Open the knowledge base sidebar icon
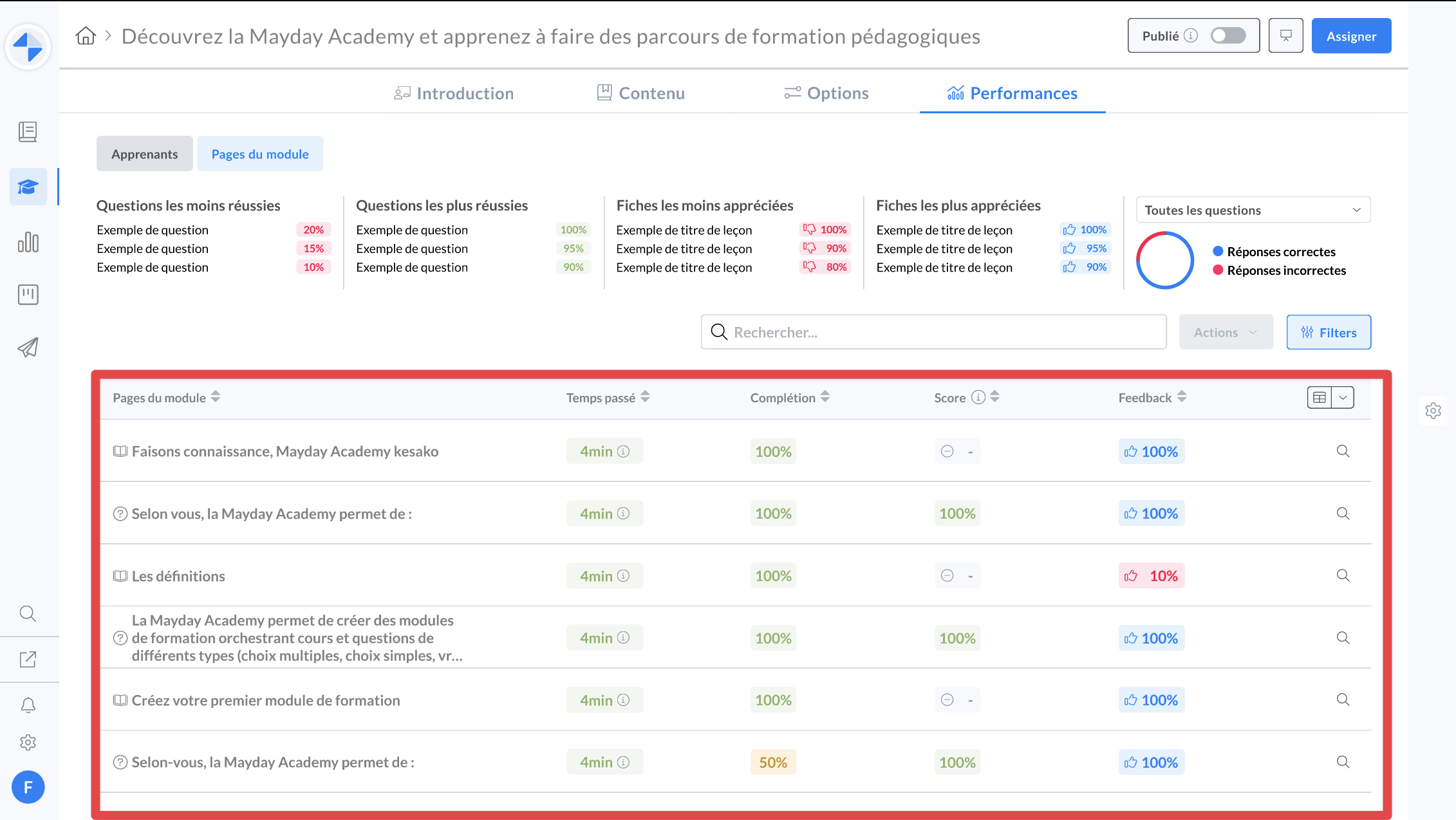The image size is (1456, 820). pyautogui.click(x=28, y=132)
